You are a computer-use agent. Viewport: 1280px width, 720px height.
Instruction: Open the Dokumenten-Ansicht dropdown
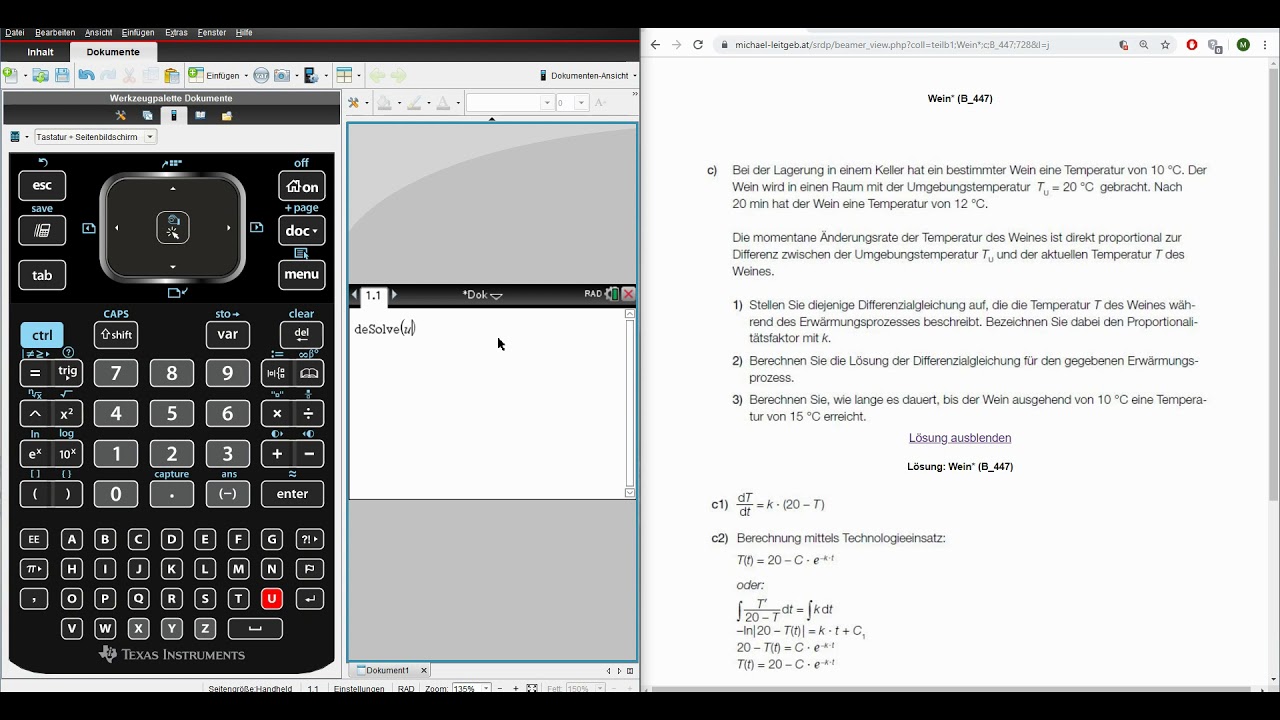[x=588, y=75]
